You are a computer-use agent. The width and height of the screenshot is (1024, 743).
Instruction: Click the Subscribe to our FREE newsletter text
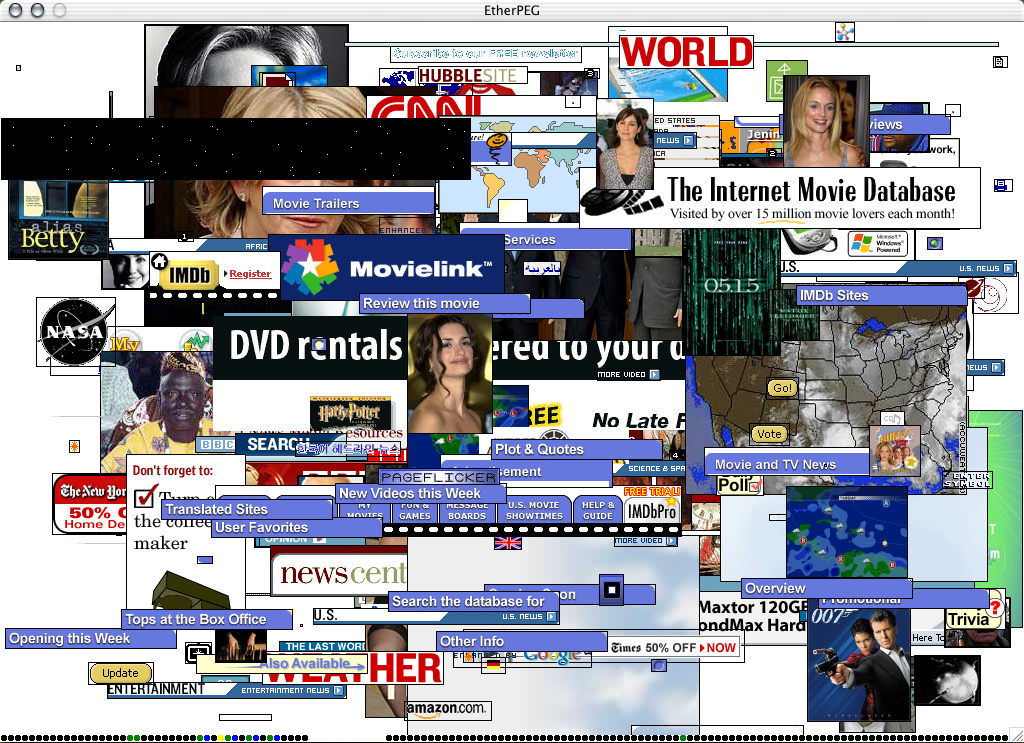485,54
